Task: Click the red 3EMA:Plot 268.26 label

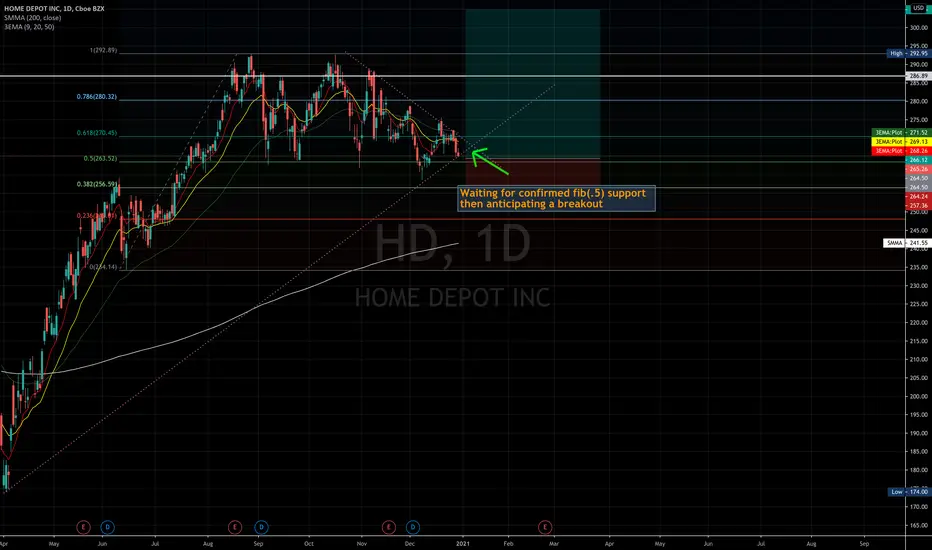Action: coord(900,151)
